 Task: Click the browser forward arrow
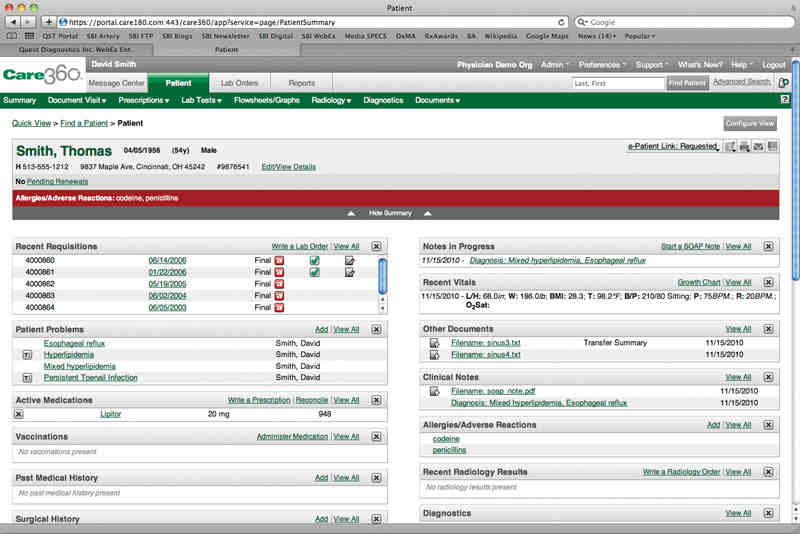coord(29,22)
